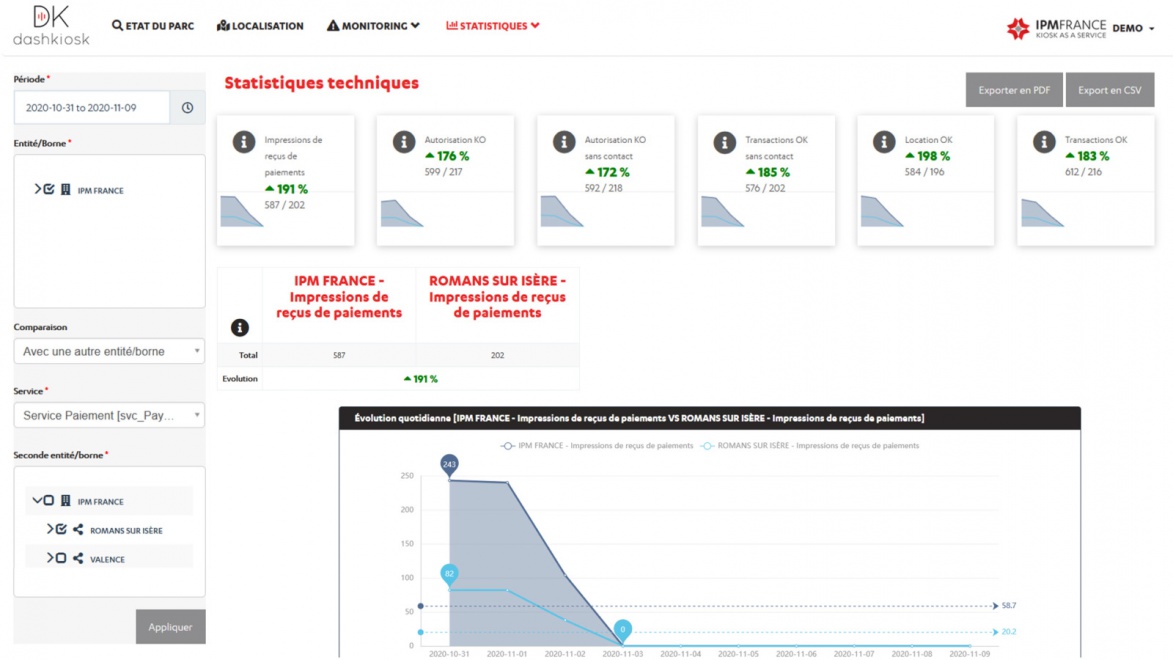Uncheck the ROMANS SUR ISÈRE checkbox
This screenshot has width=1173, height=660.
[61, 529]
